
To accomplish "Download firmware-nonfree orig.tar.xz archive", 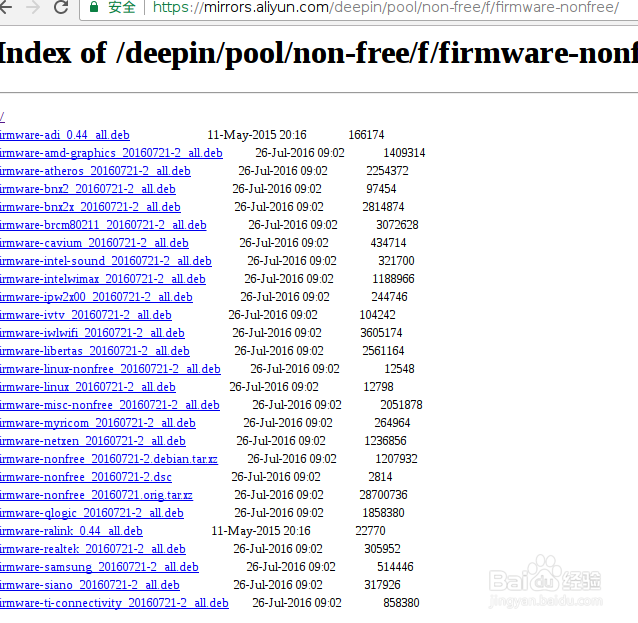I will [96, 495].
